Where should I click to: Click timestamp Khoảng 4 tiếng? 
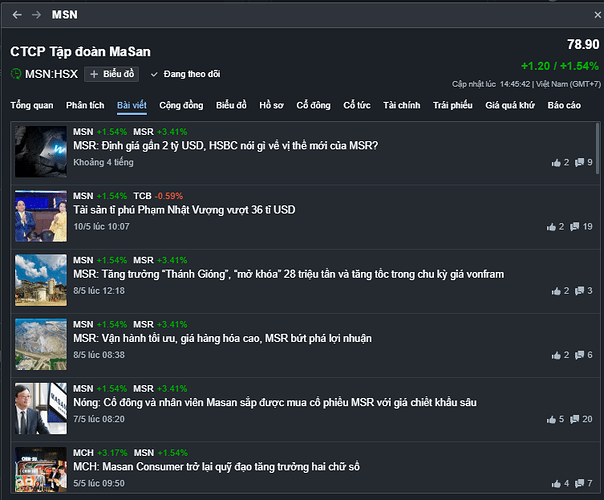click(x=103, y=163)
